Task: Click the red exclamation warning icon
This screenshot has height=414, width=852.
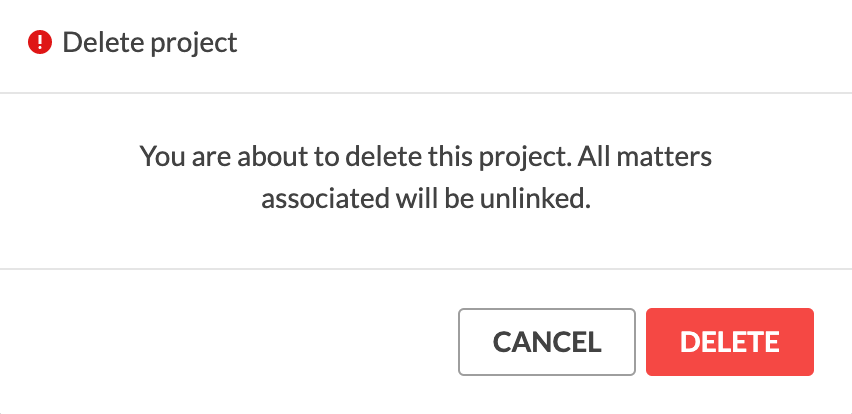Action: pos(40,42)
